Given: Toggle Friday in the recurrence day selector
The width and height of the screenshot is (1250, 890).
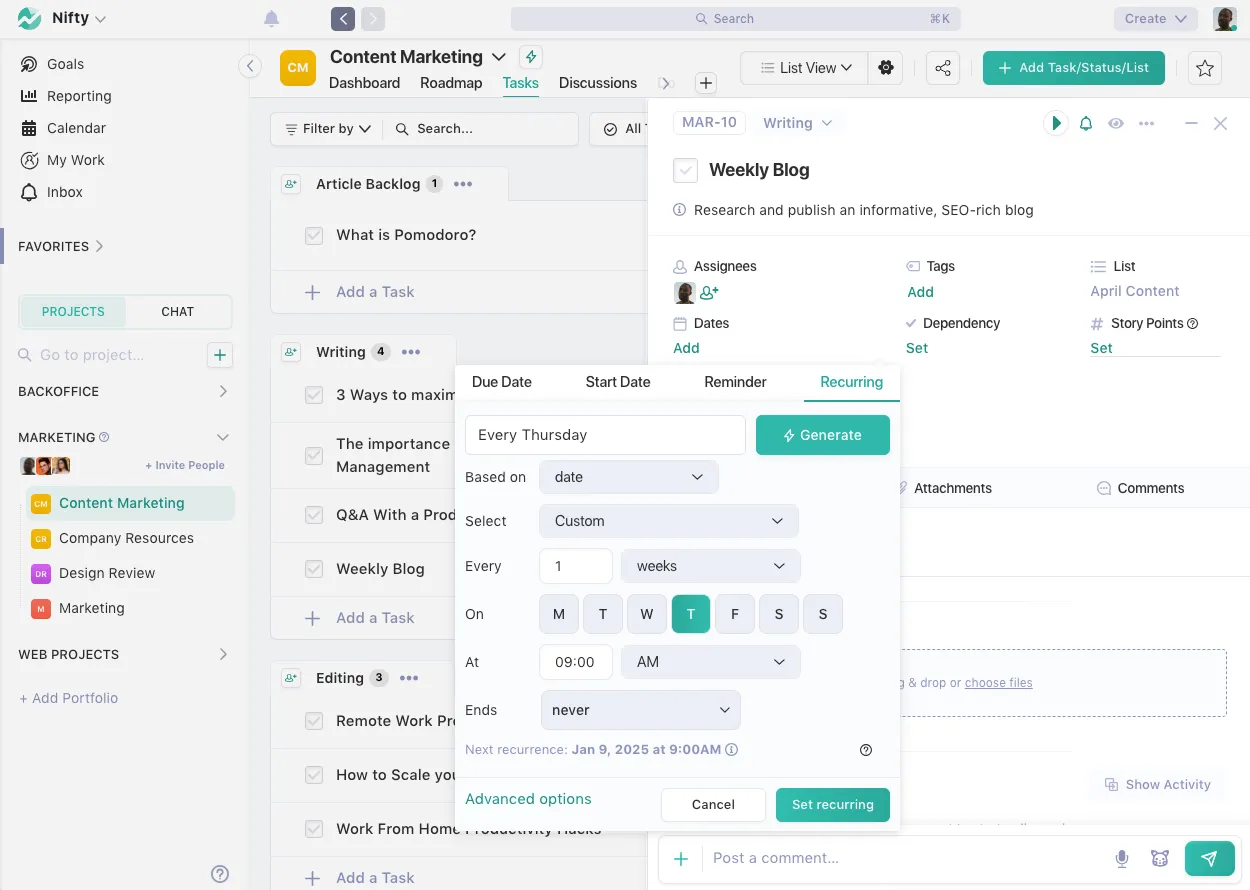Looking at the screenshot, I should point(735,614).
